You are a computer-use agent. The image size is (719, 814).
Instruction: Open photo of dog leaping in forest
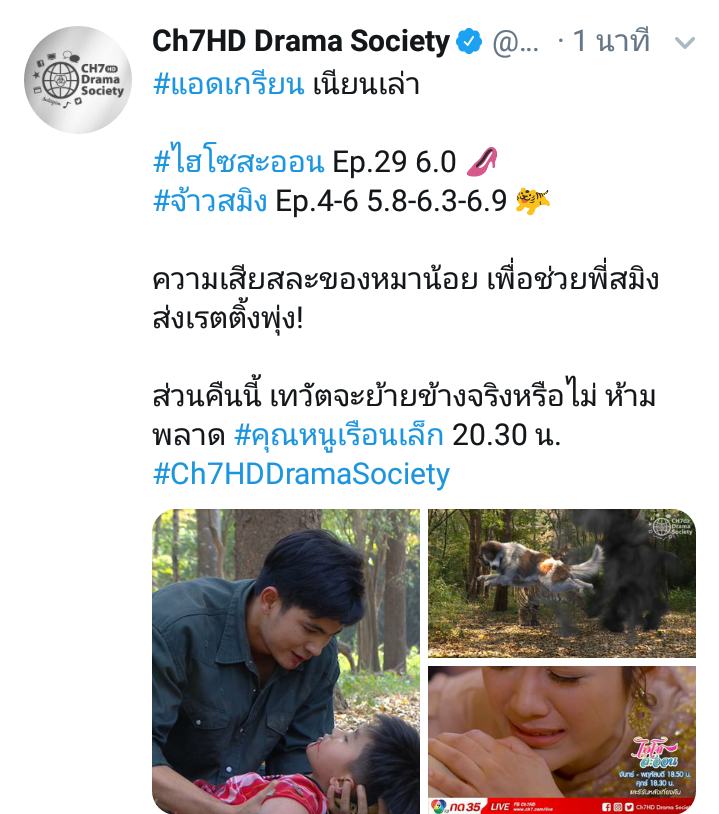(562, 583)
